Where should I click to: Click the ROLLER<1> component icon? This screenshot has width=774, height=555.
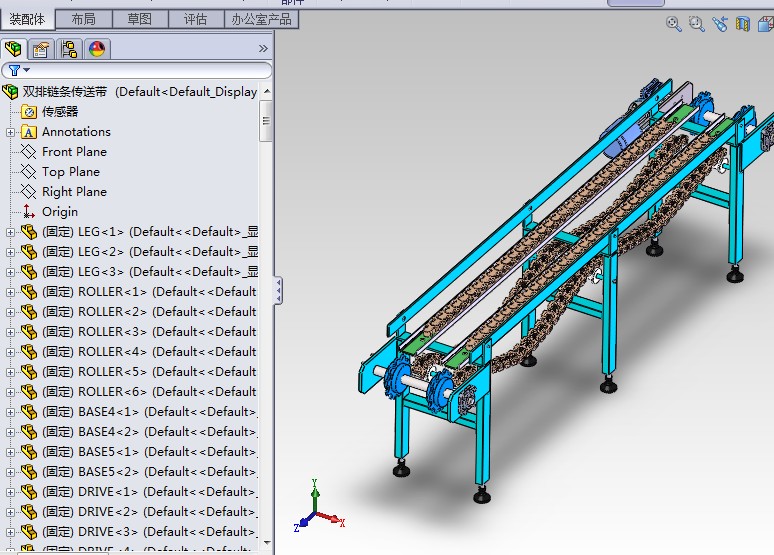pos(29,292)
